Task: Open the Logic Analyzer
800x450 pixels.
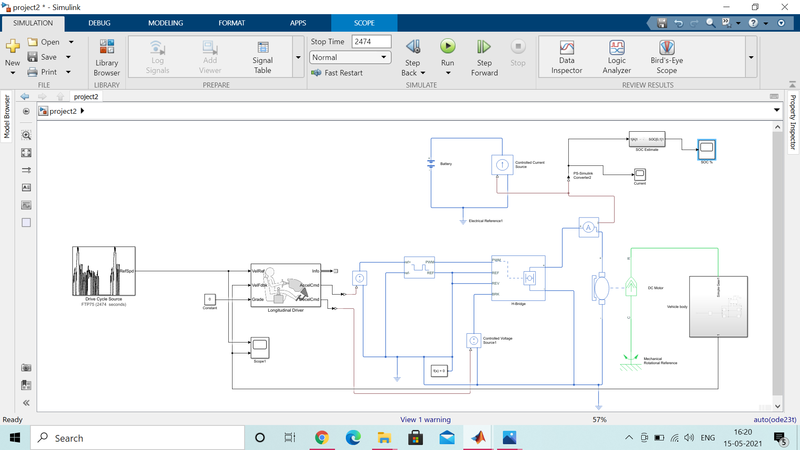Action: 616,57
